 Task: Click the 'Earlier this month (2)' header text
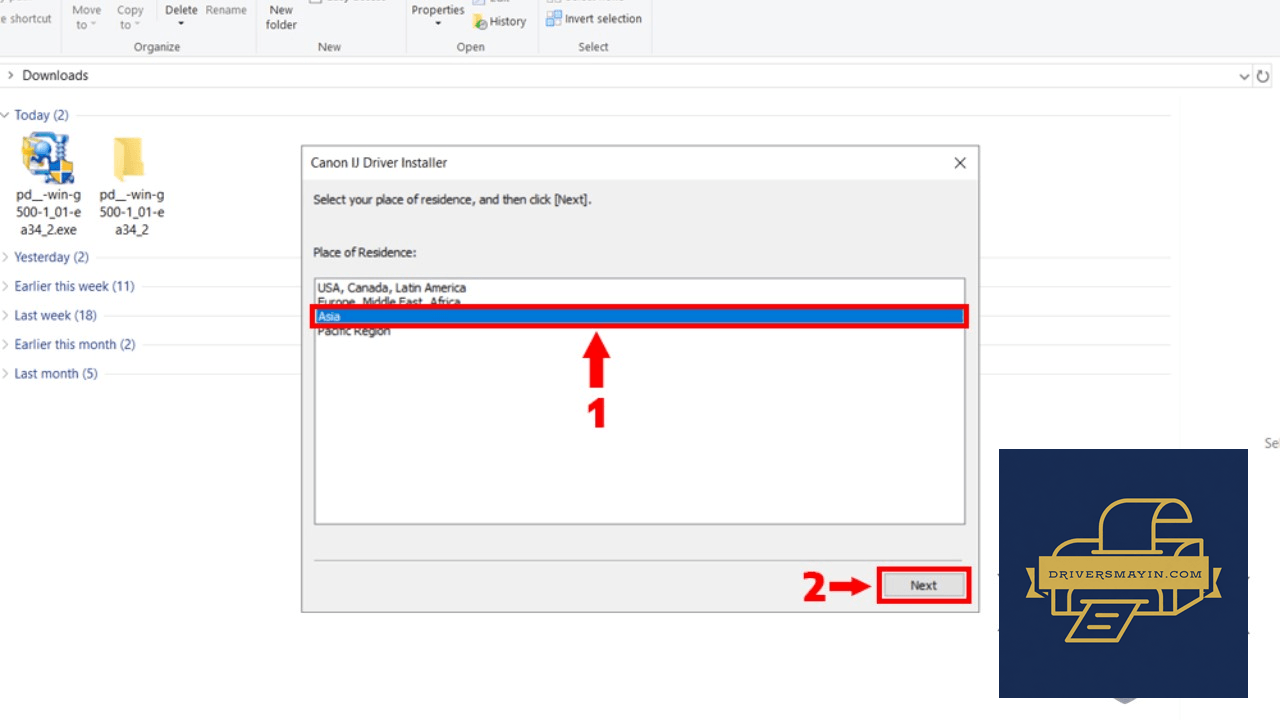coord(75,344)
